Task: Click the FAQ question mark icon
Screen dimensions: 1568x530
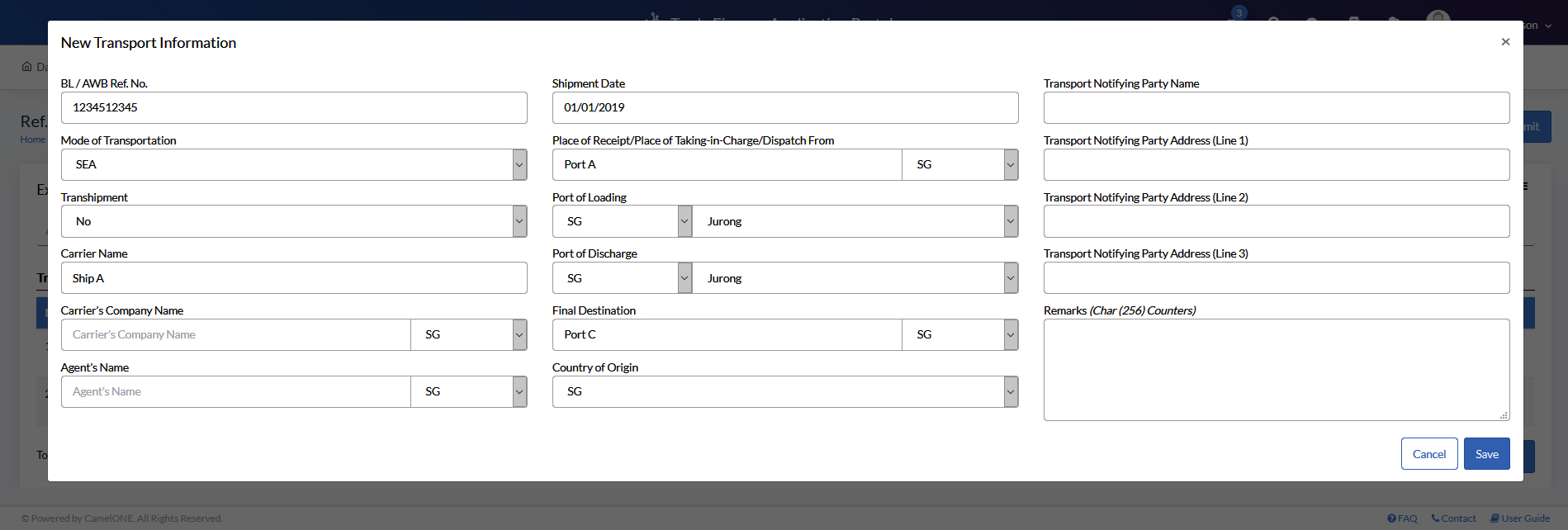Action: tap(1391, 518)
